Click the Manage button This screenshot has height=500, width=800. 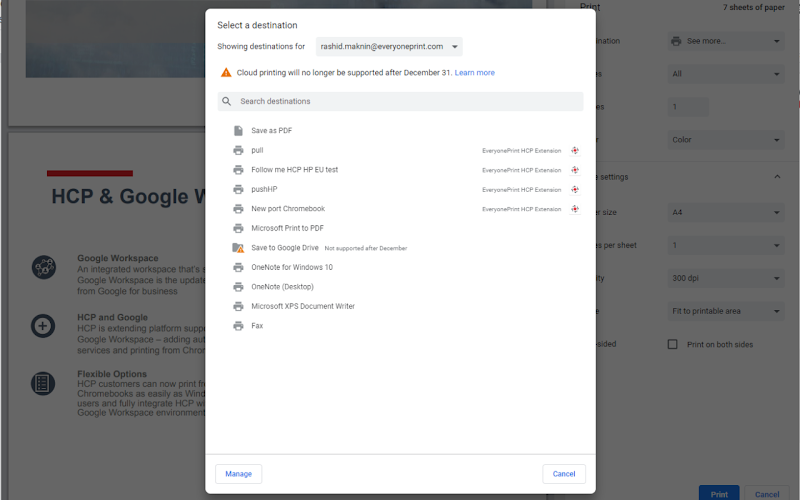(x=238, y=474)
